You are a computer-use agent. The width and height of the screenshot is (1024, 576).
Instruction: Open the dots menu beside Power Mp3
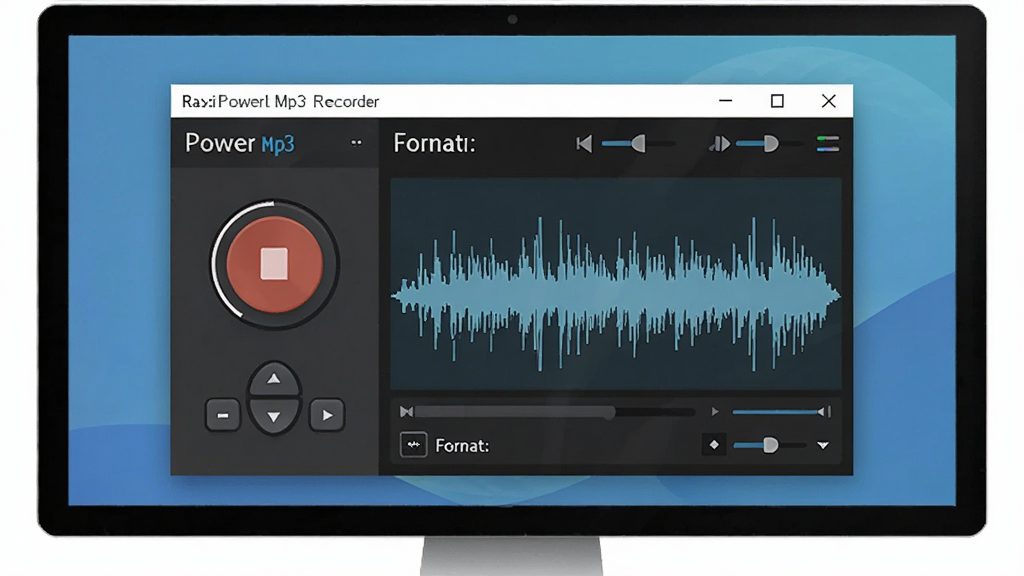[x=356, y=142]
